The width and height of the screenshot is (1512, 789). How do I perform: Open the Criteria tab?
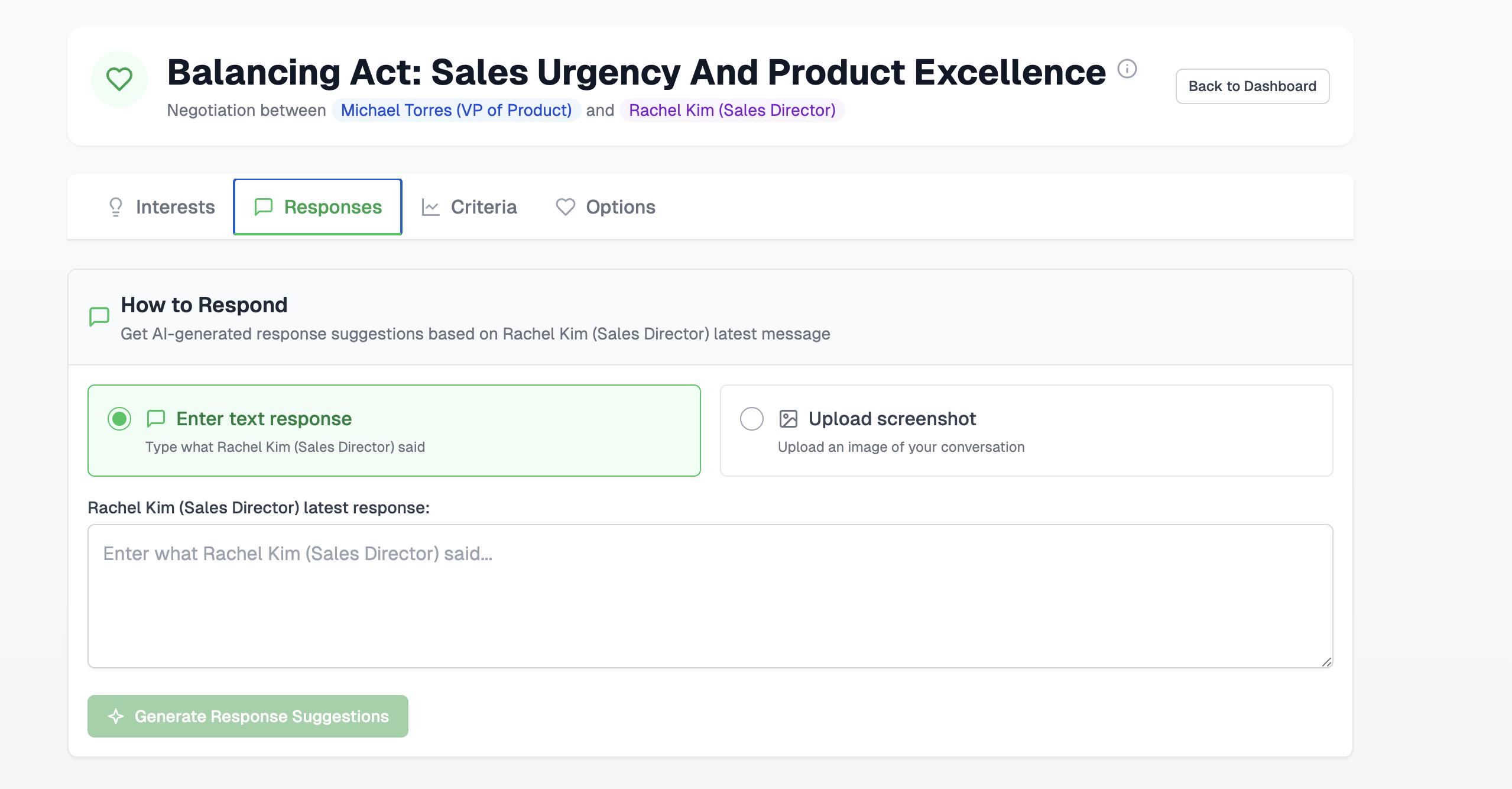coord(469,207)
